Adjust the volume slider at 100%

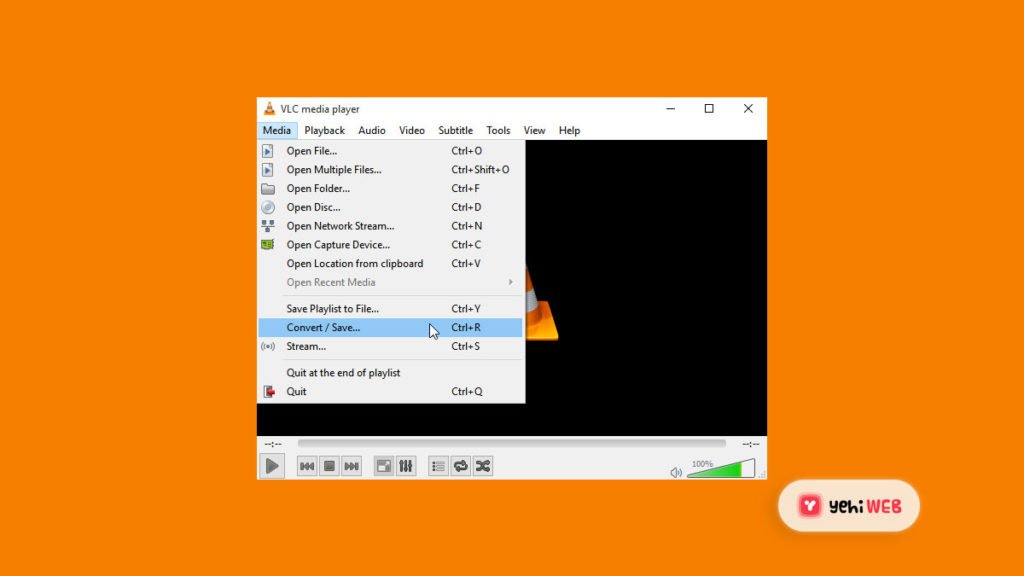click(720, 469)
